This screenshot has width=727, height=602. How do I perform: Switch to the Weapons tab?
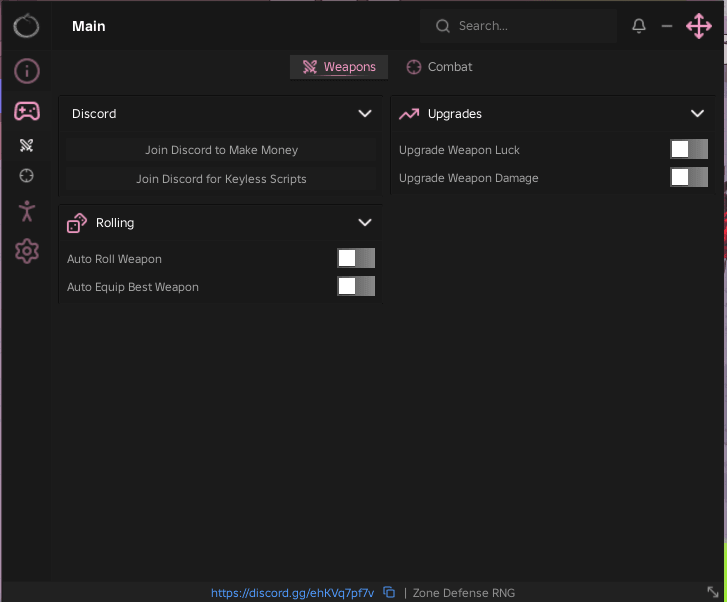coord(339,67)
